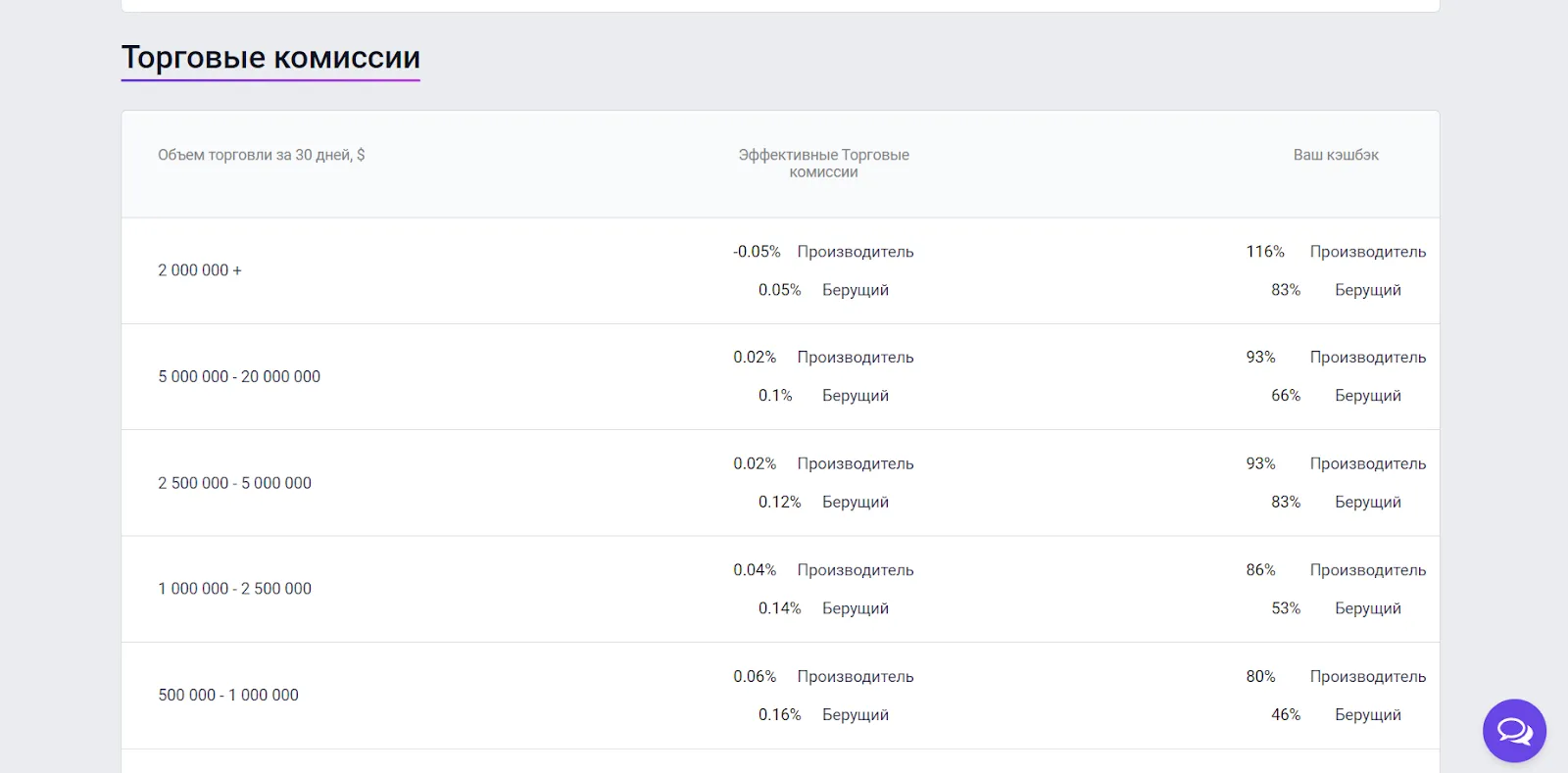Select the 5 000 000 - 20 000 000 row
Image resolution: width=1568 pixels, height=773 pixels.
click(x=780, y=376)
